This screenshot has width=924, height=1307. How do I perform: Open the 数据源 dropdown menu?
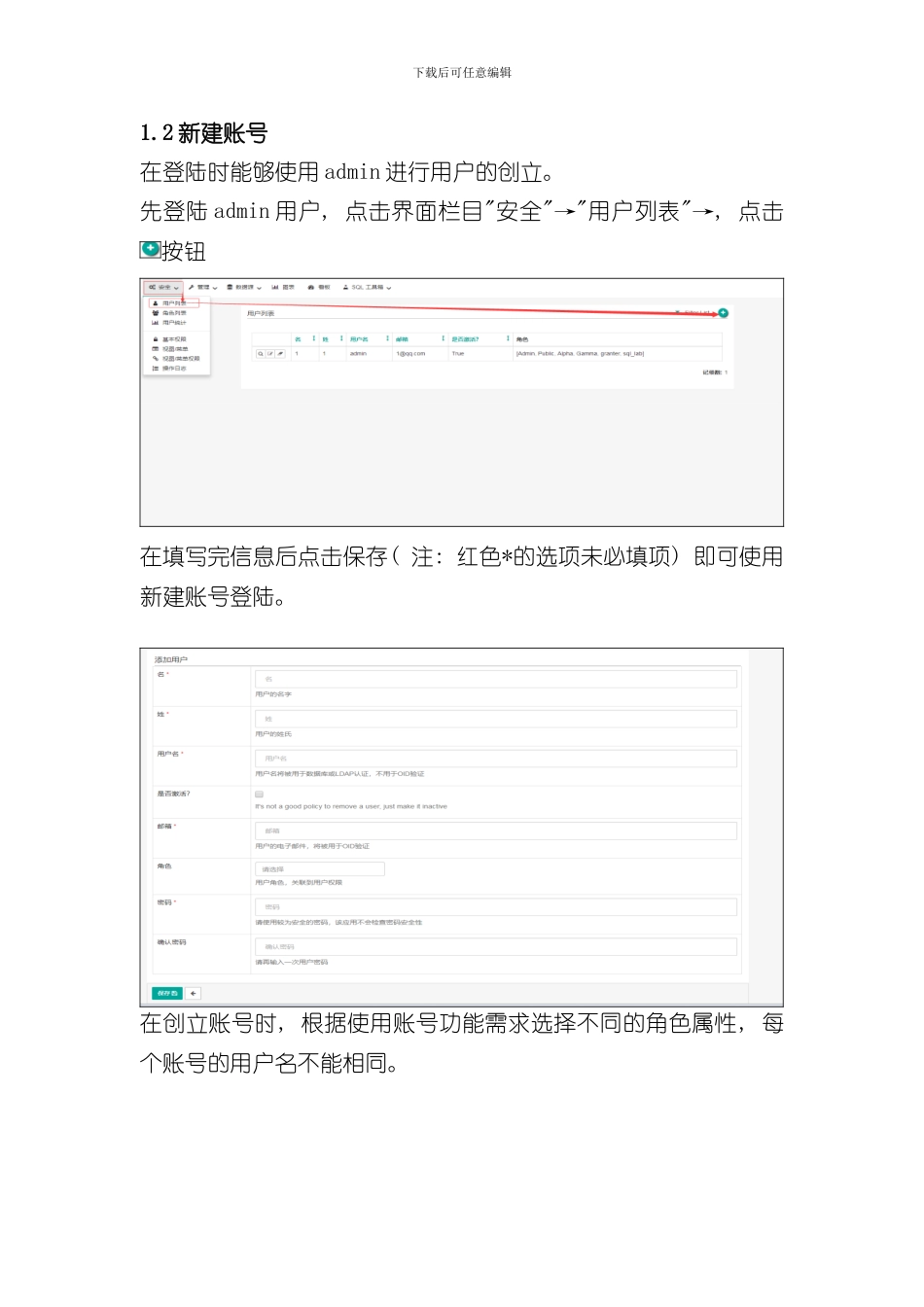[x=244, y=288]
